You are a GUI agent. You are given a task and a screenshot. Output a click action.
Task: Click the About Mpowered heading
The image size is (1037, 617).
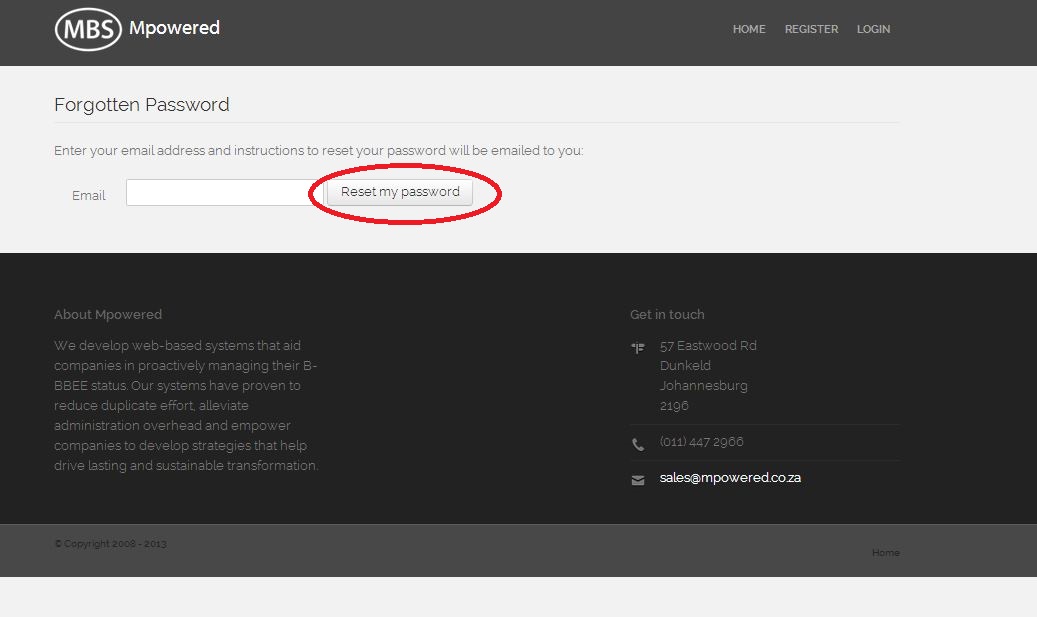[x=108, y=314]
